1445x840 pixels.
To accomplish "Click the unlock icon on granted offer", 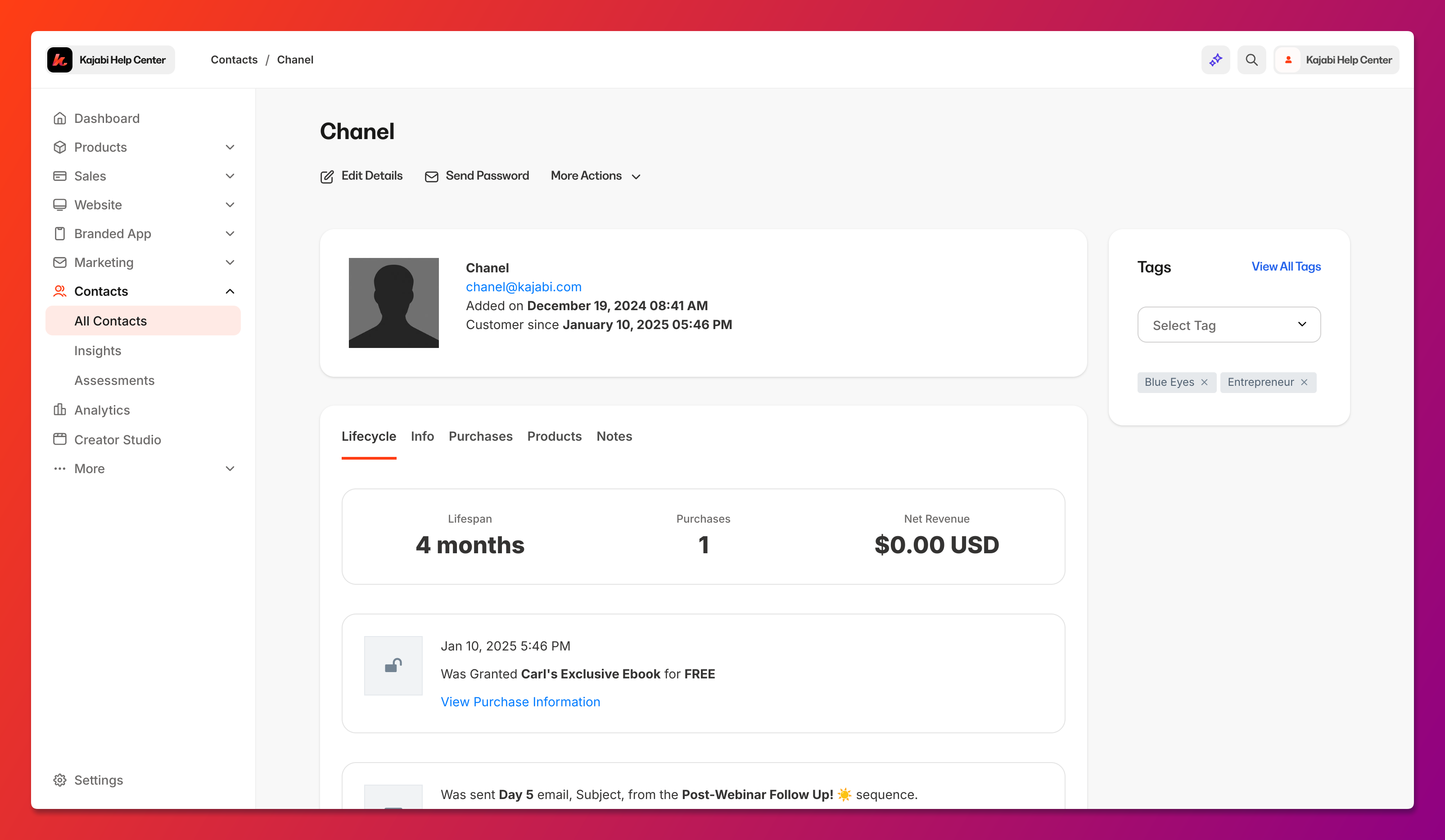I will pos(393,665).
